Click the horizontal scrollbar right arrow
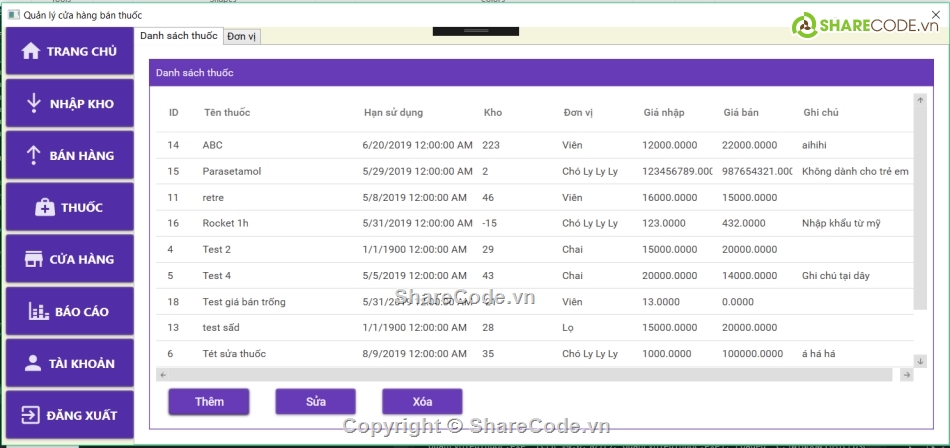This screenshot has width=950, height=448. (x=906, y=374)
